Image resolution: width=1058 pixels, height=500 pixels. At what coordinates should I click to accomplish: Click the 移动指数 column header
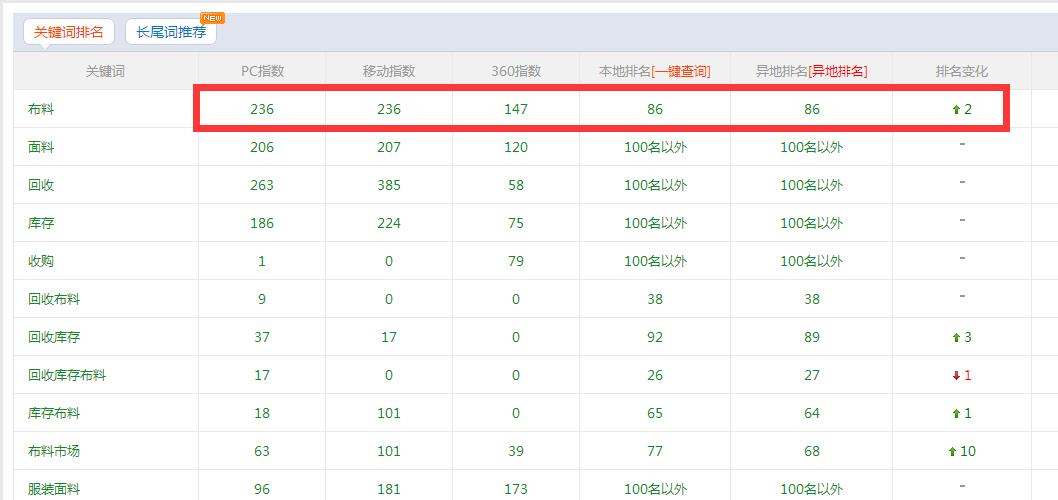coord(389,71)
